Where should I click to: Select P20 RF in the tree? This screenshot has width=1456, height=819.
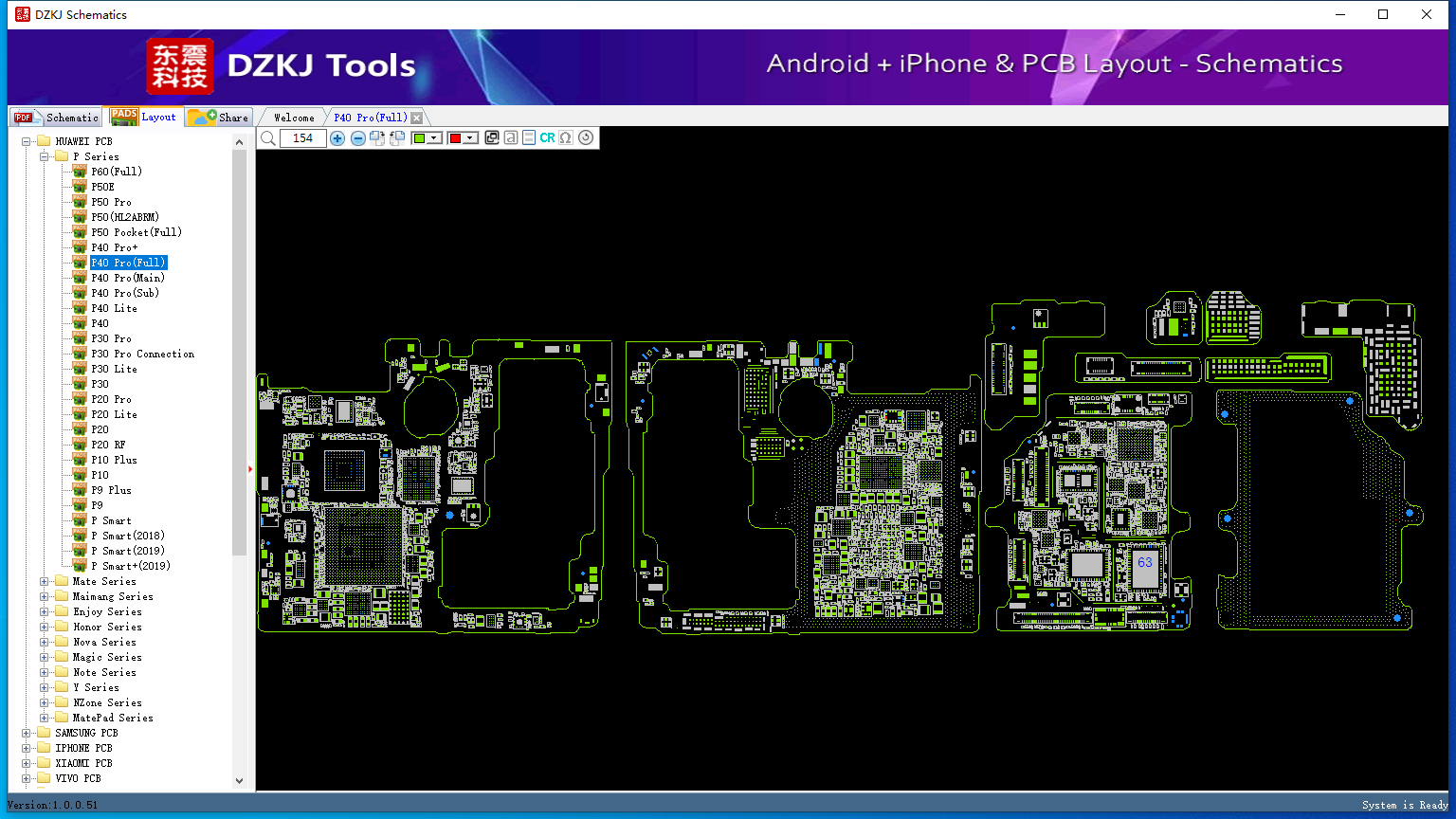108,445
